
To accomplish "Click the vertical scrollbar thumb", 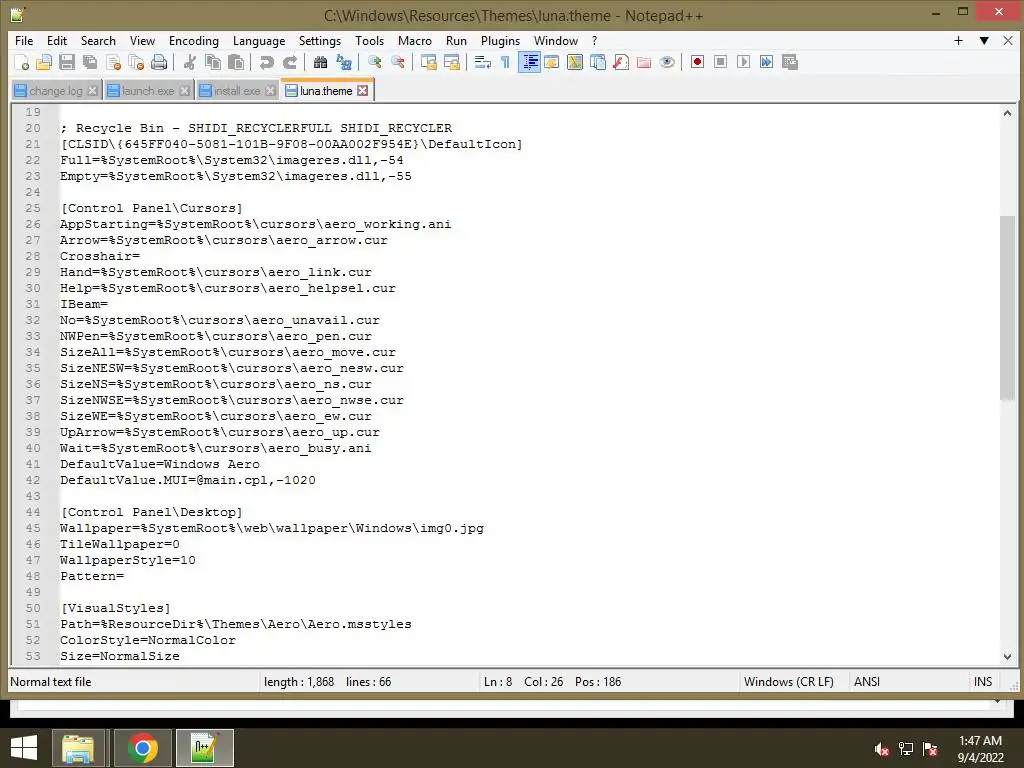I will 1007,307.
